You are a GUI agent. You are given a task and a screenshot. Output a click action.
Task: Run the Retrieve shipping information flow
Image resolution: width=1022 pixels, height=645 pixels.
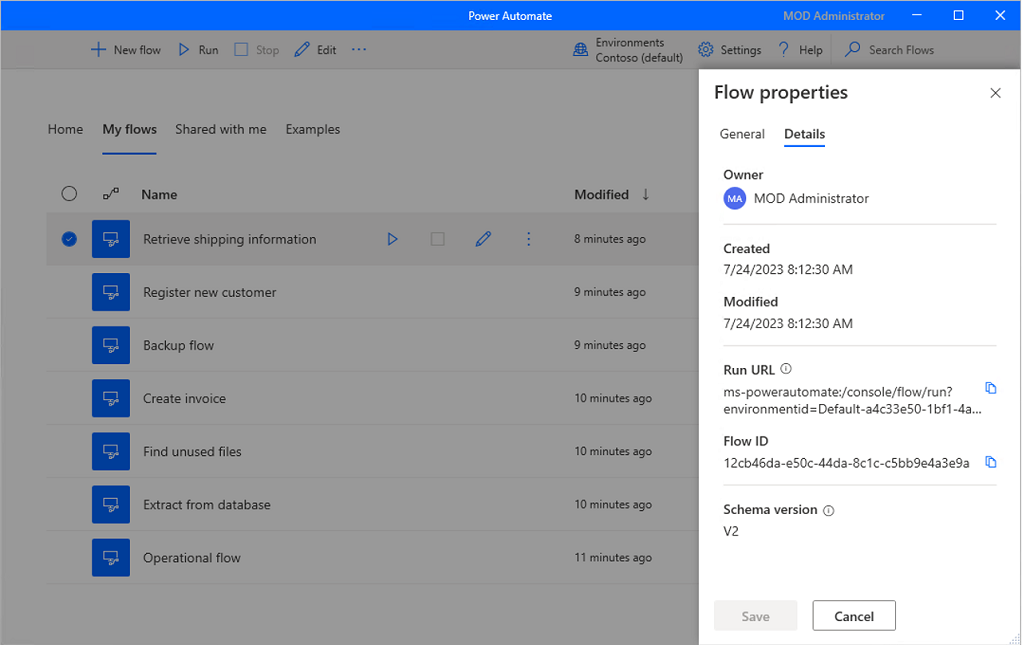click(x=392, y=239)
